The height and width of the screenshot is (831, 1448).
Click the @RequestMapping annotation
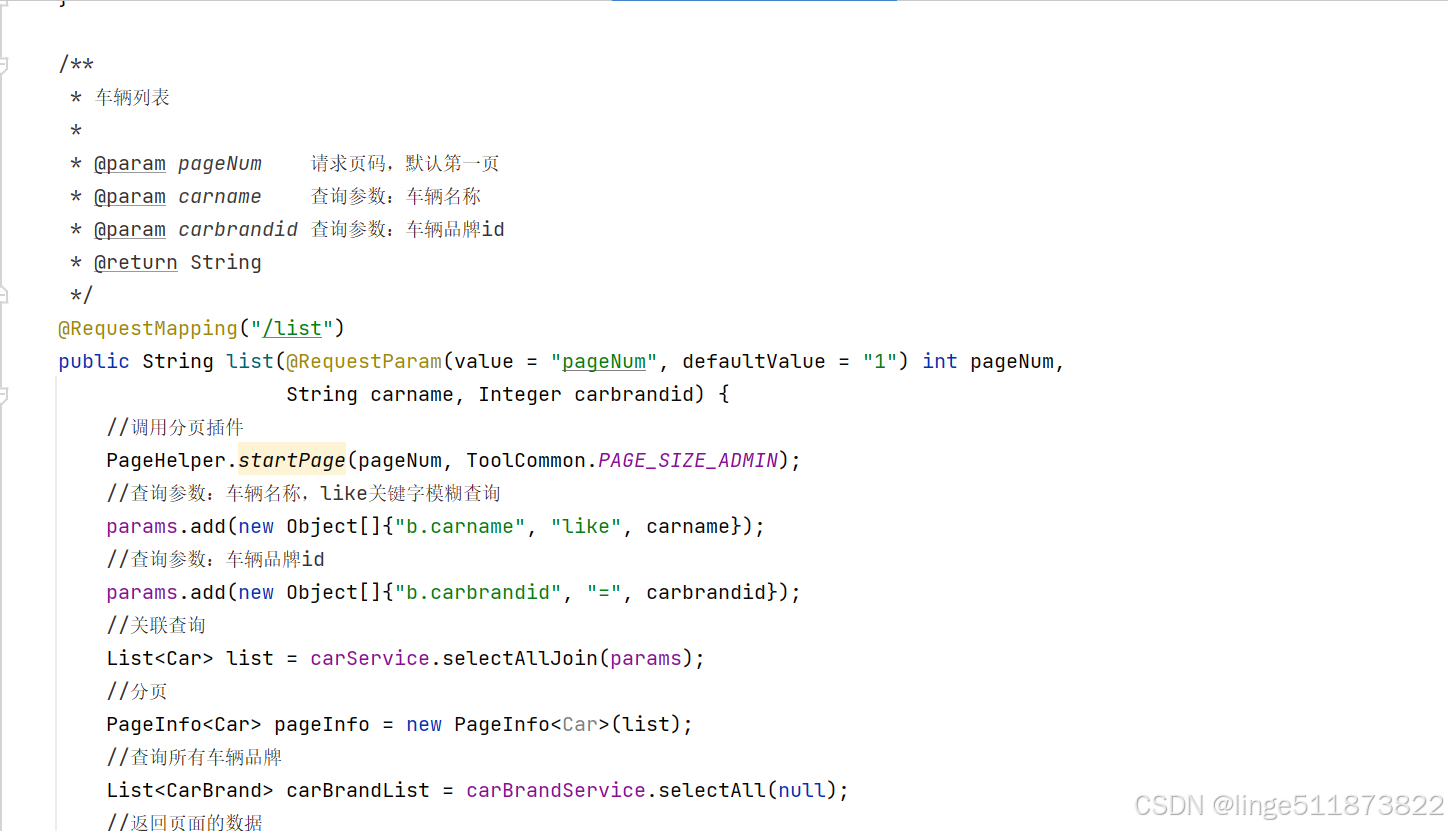[x=148, y=328]
